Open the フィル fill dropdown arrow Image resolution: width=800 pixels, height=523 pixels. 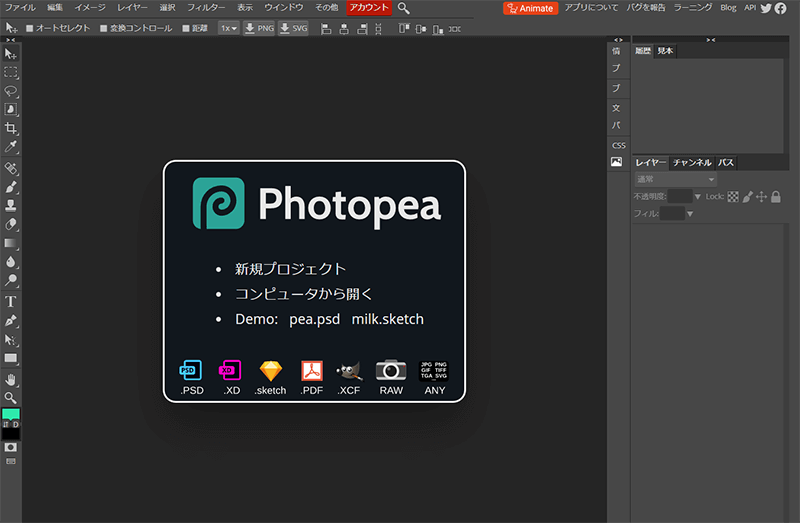690,214
